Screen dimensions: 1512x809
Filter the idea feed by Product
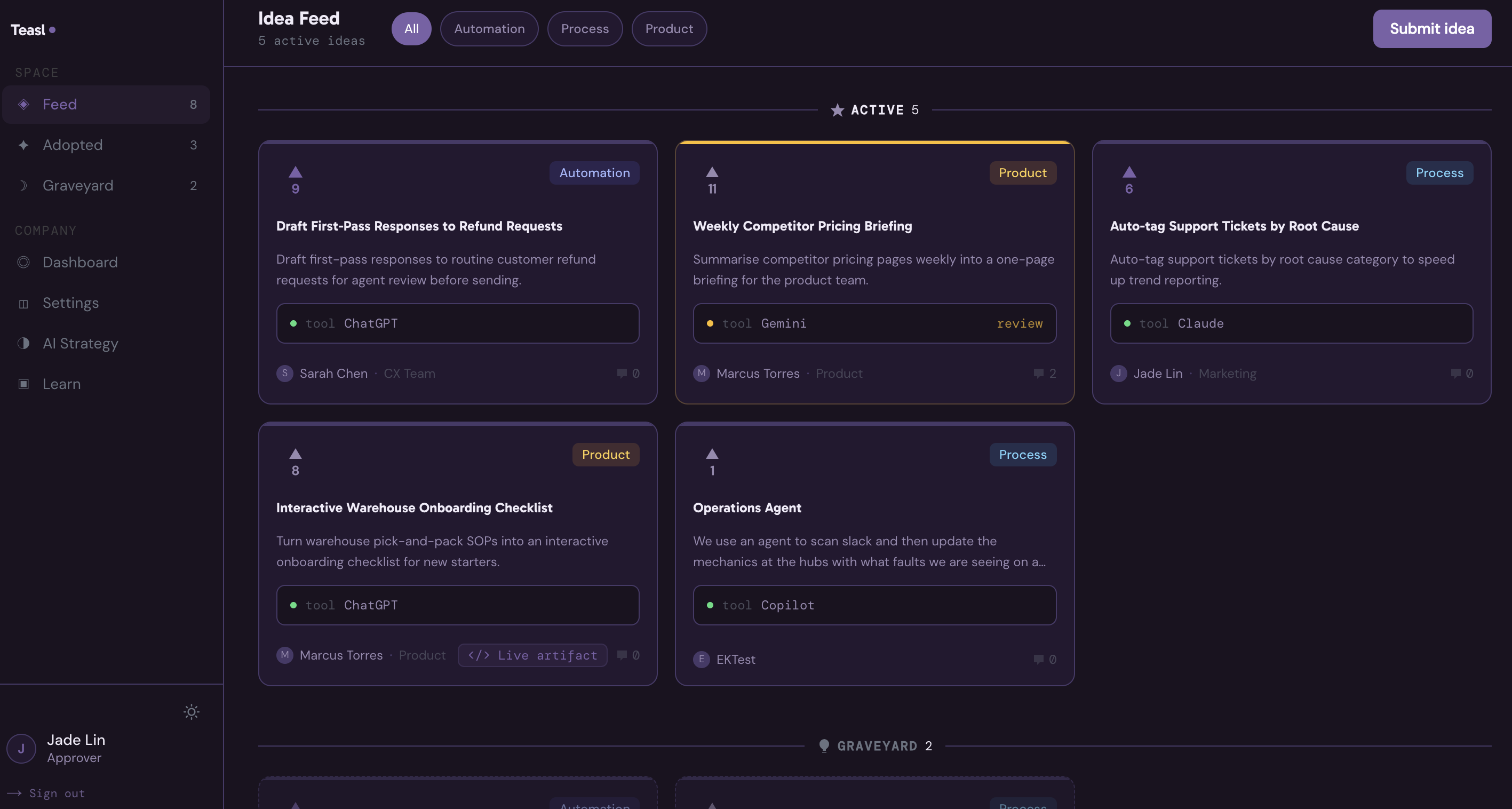(669, 29)
